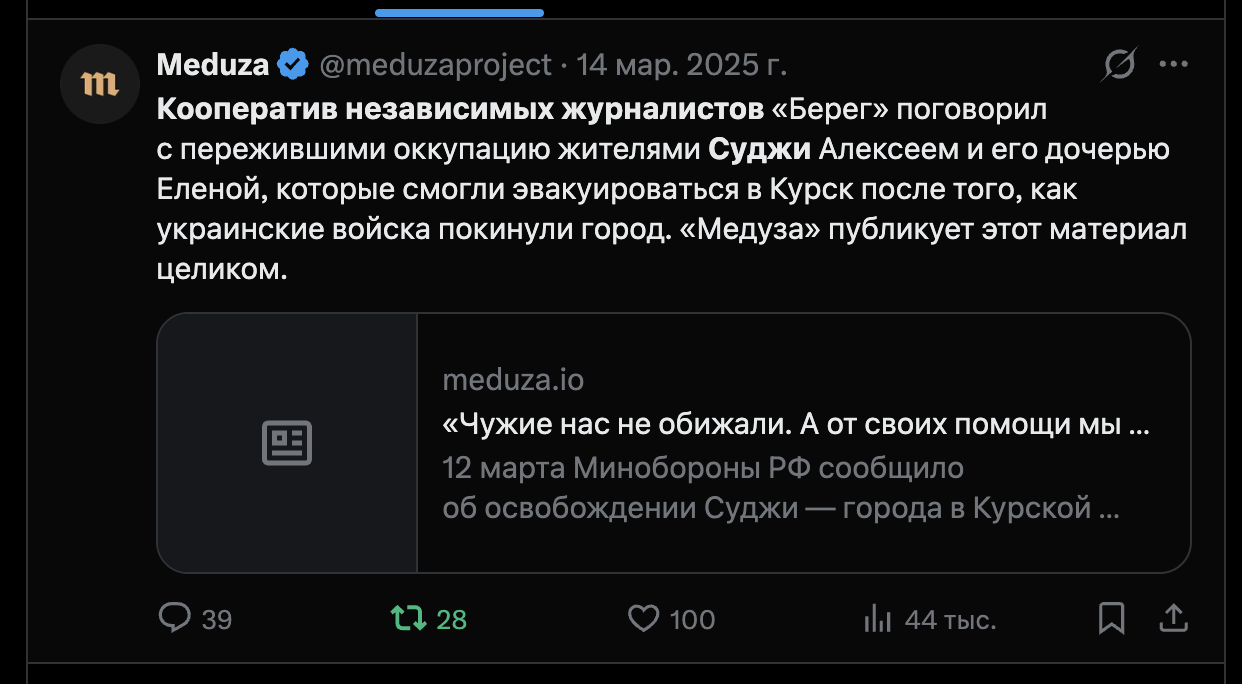This screenshot has height=684, width=1242.
Task: Click the bold word "Суджи" in post
Action: coord(759,149)
